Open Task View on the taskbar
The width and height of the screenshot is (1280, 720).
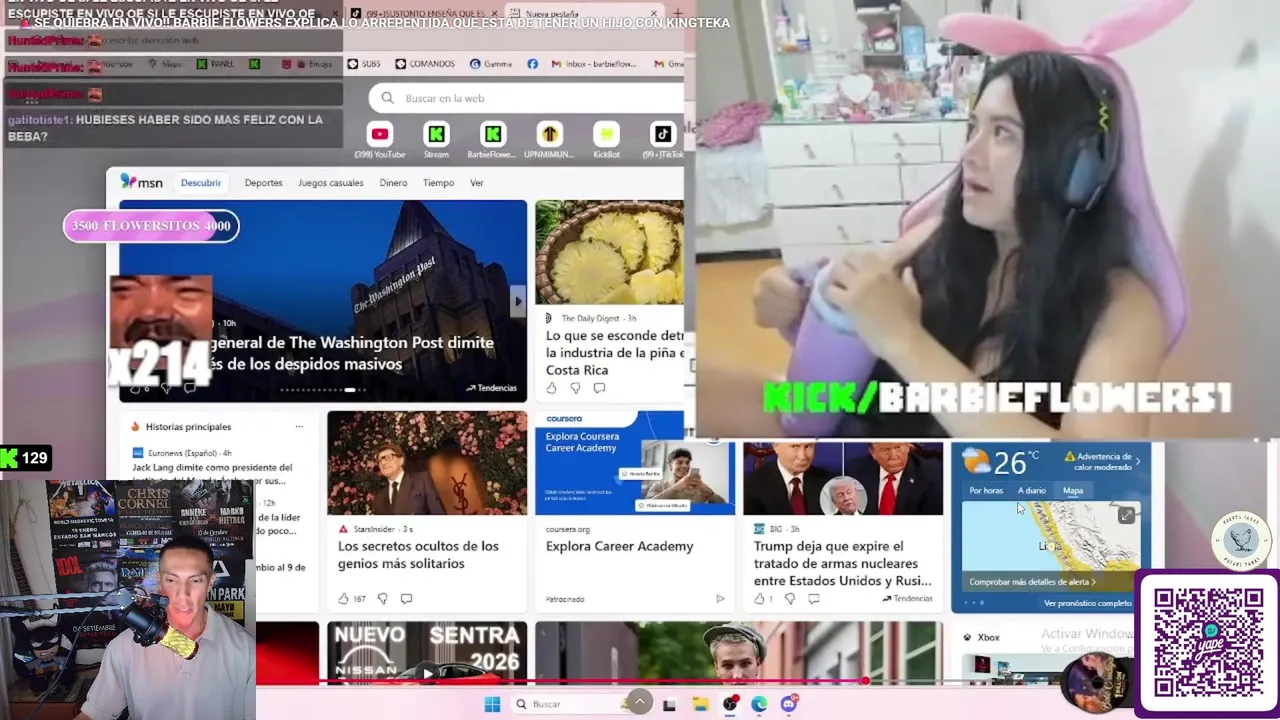669,704
